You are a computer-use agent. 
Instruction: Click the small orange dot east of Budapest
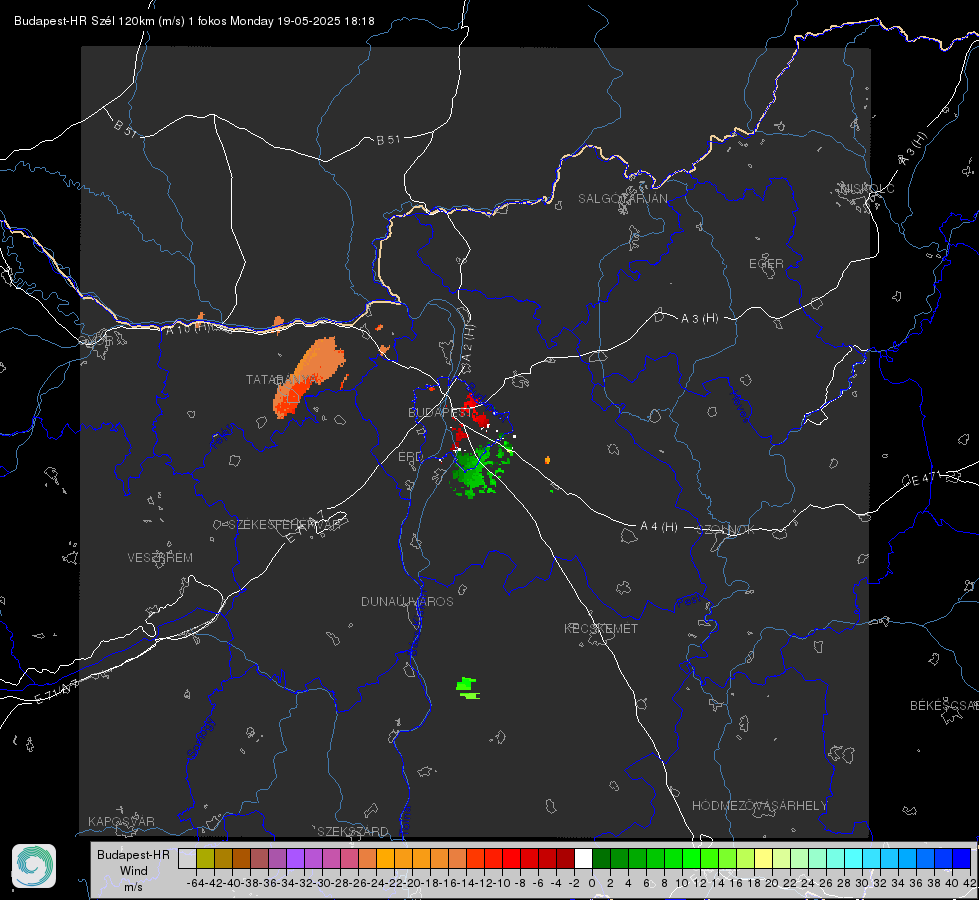(x=548, y=460)
